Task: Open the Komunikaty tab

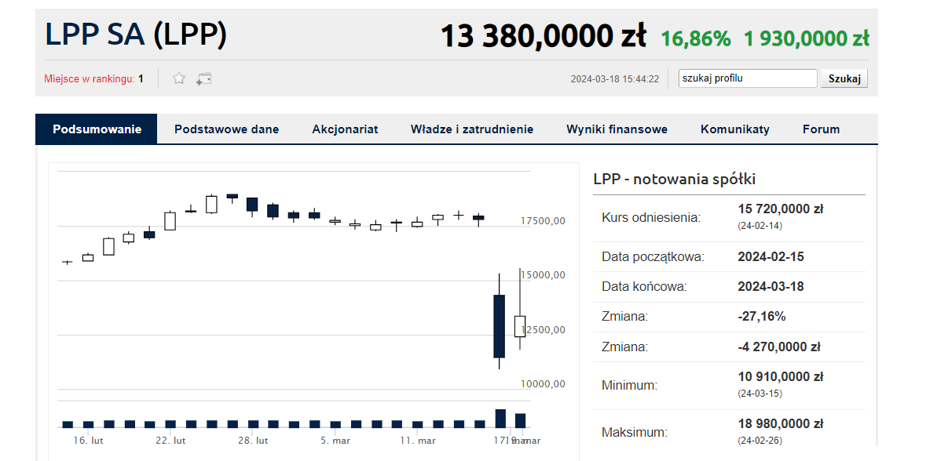Action: [735, 129]
